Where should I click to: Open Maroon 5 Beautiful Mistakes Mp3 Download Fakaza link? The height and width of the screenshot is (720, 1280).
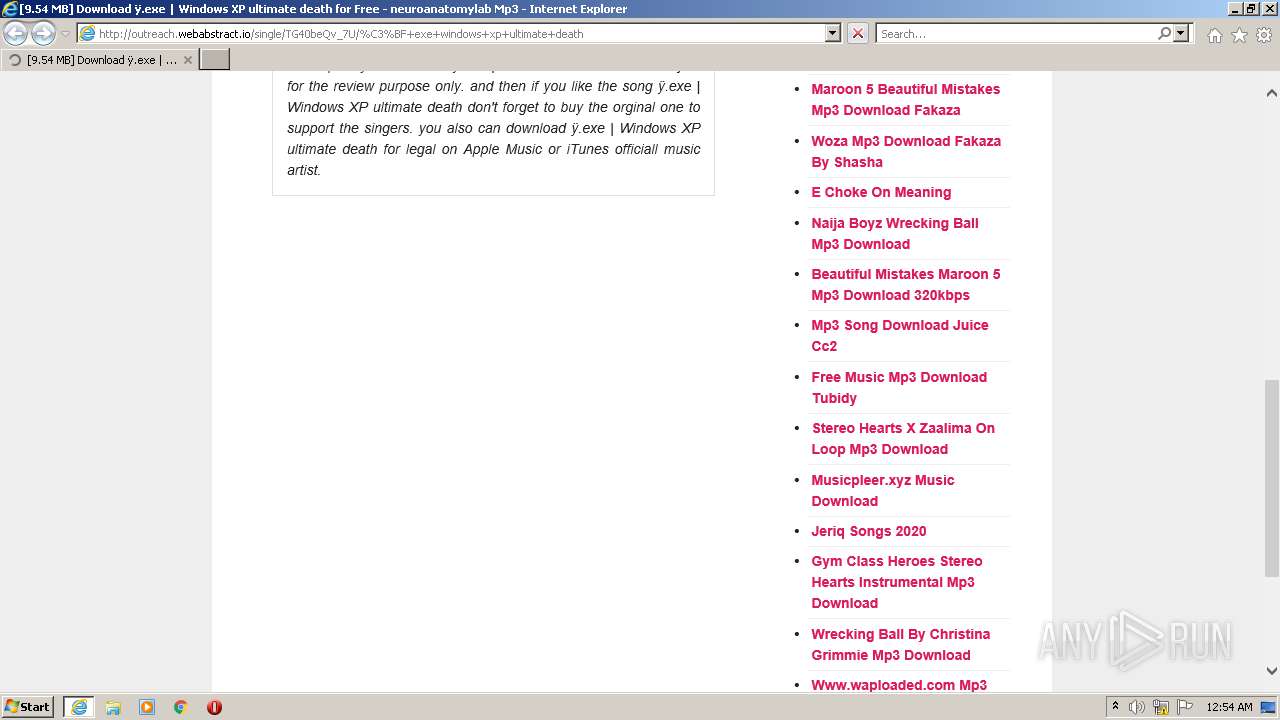905,99
